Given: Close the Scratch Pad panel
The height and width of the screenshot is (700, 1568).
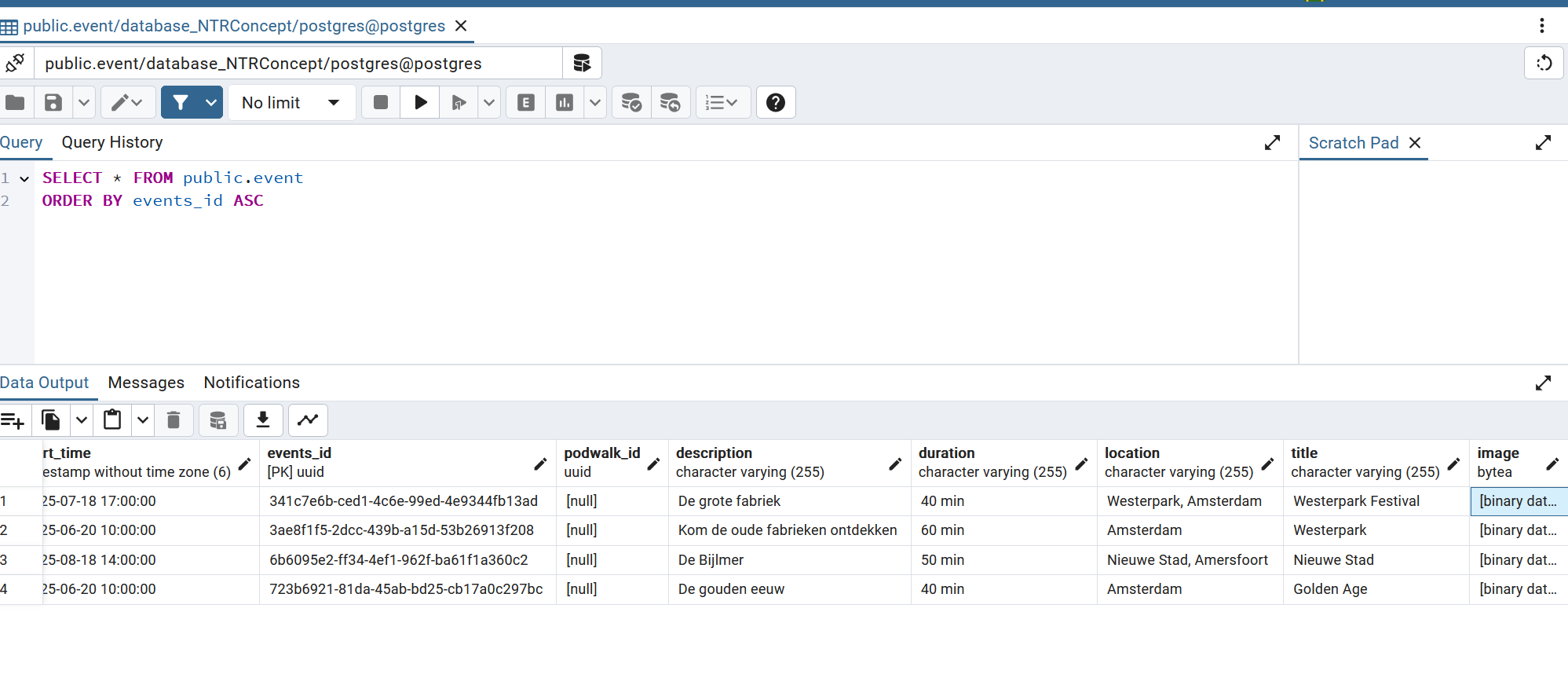Looking at the screenshot, I should click(1415, 143).
